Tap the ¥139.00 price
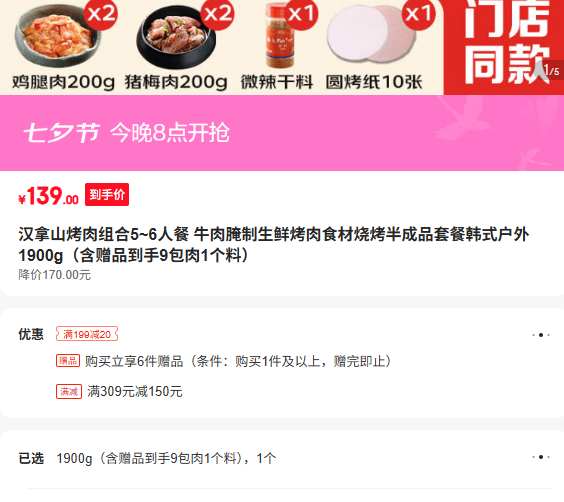The width and height of the screenshot is (564, 502). coord(48,196)
